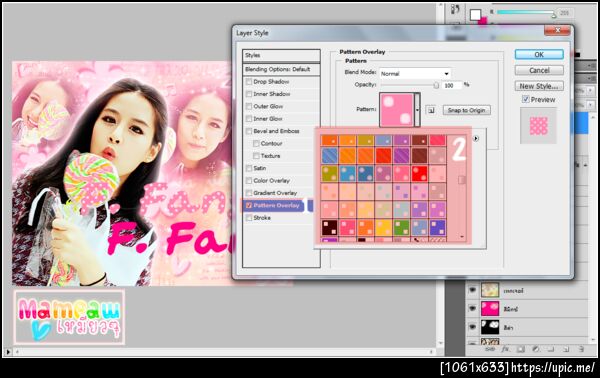Pick the black pattern with white squares
The width and height of the screenshot is (600, 378).
pos(329,228)
